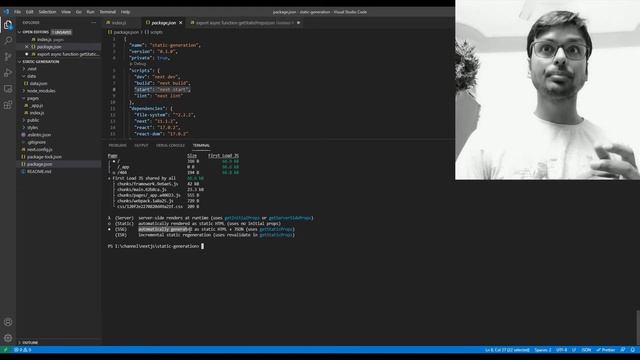Open the feedback icon in the status bar
Viewport: 640px width, 360px height.
[x=623, y=350]
